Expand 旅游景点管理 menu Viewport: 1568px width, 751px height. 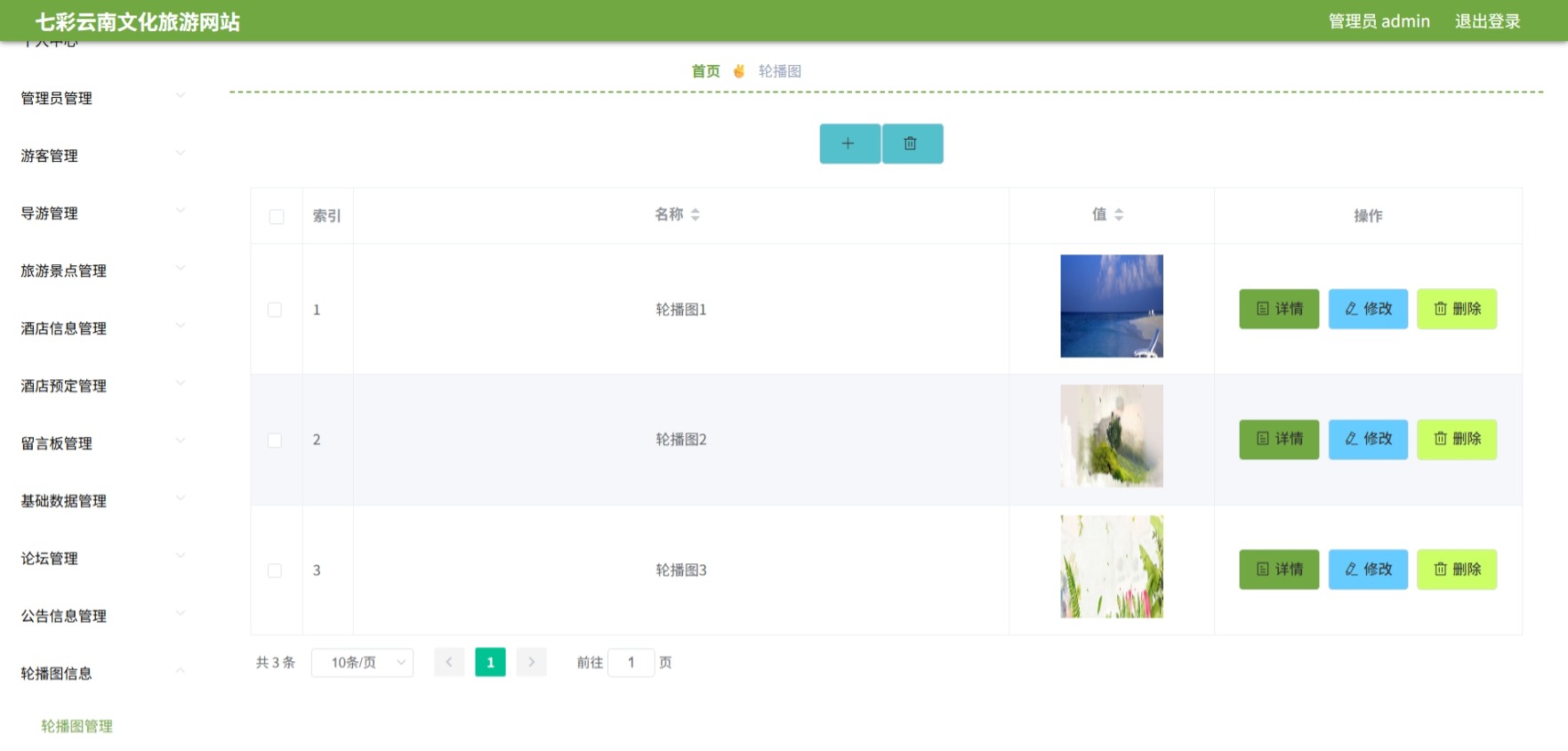tap(102, 271)
